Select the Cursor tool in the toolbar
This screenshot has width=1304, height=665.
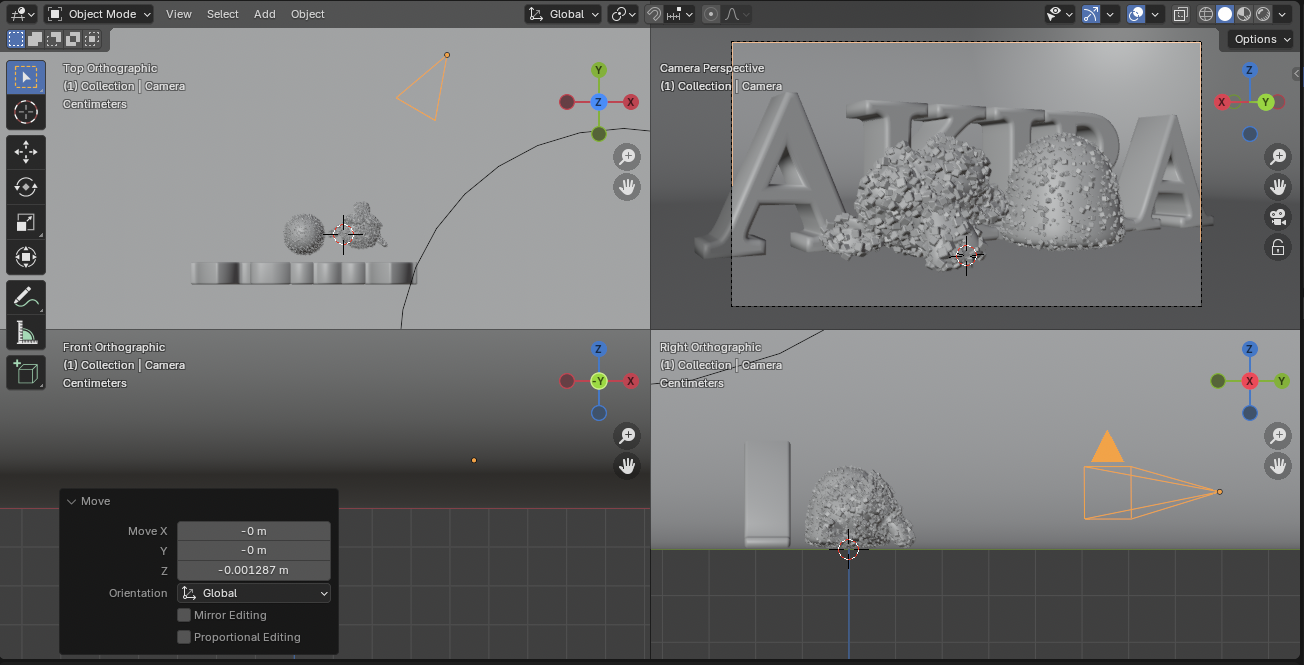coord(26,112)
